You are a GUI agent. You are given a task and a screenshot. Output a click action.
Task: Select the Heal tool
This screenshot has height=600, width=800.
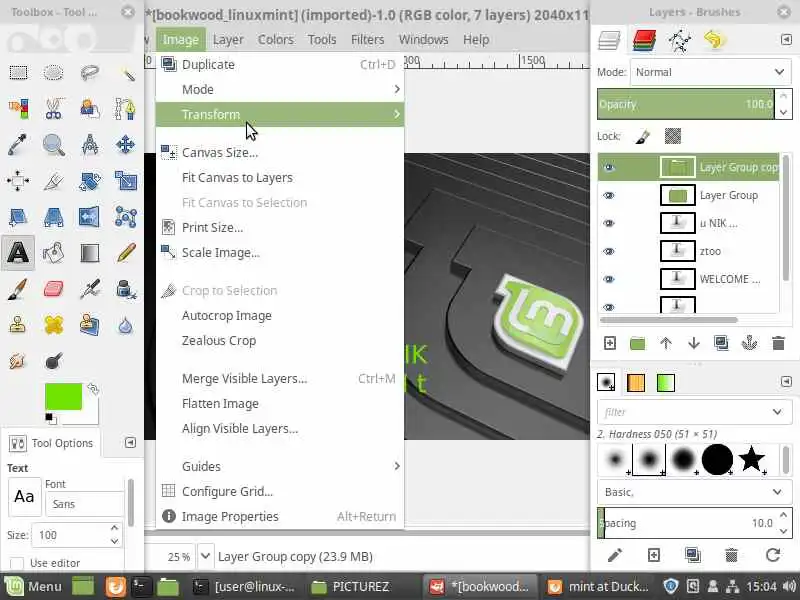click(x=54, y=325)
